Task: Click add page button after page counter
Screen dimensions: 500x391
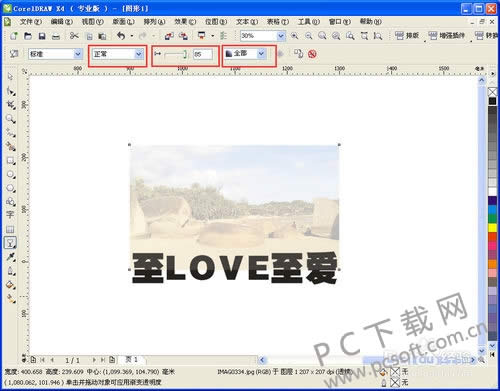Action: (x=112, y=360)
